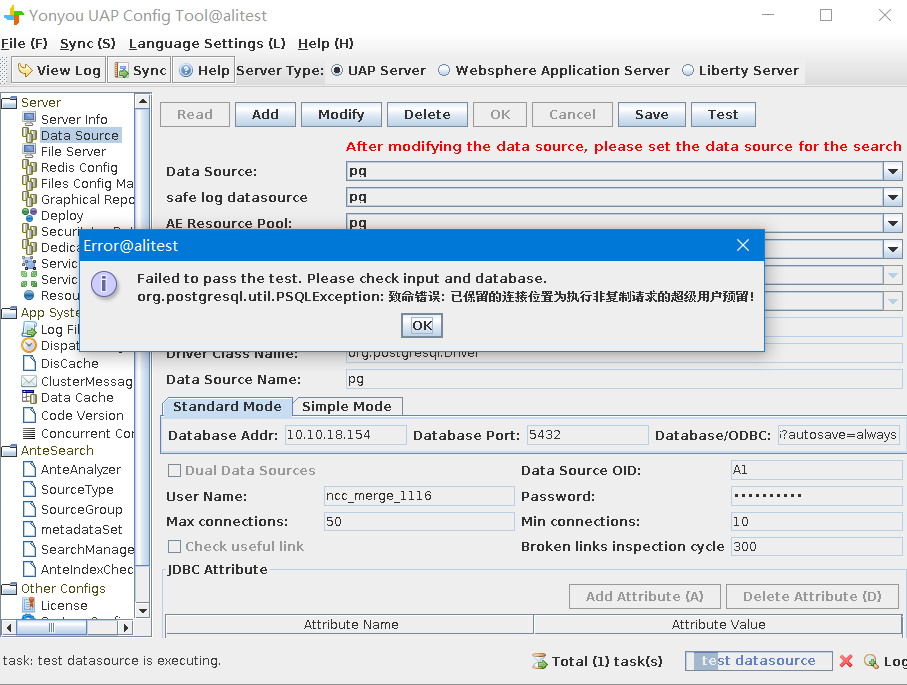907x685 pixels.
Task: Click the tree panel scroll up arrow
Action: [x=142, y=101]
